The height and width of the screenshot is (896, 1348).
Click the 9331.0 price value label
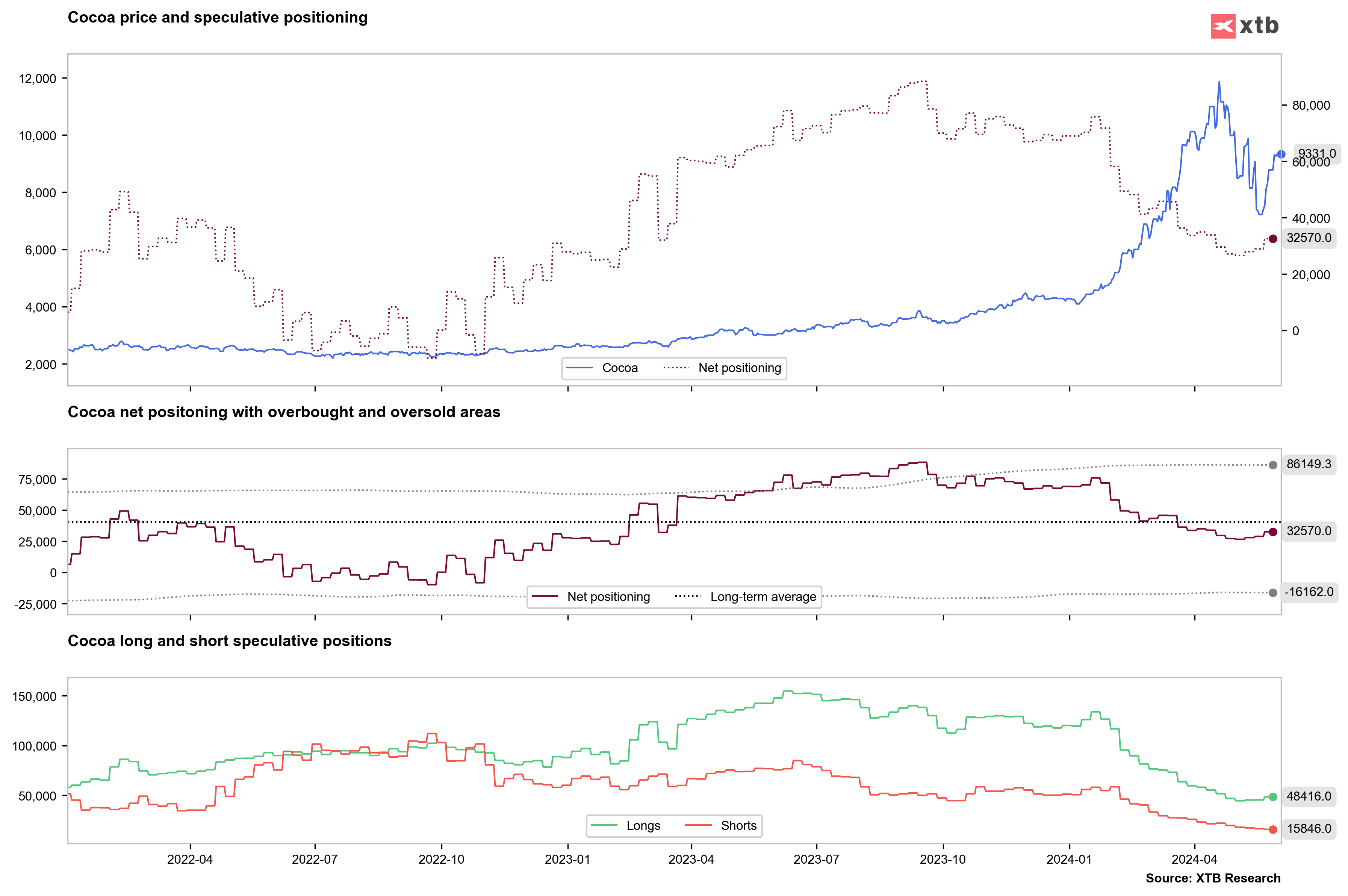tap(1316, 153)
